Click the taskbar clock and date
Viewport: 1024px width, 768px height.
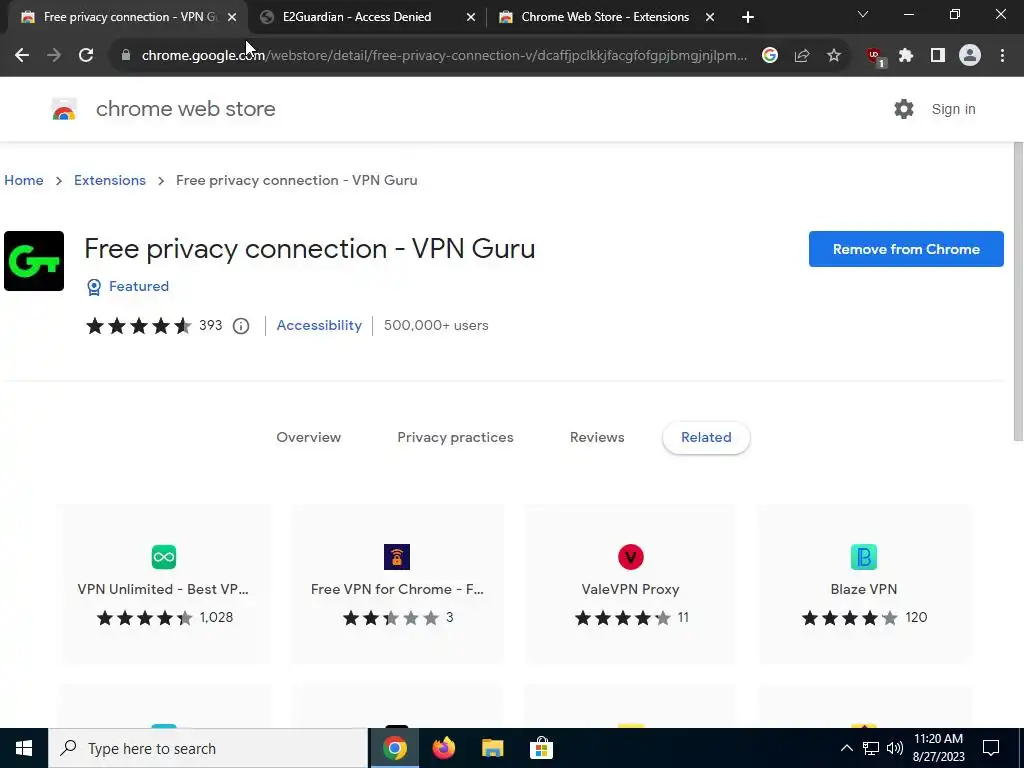tap(938, 748)
